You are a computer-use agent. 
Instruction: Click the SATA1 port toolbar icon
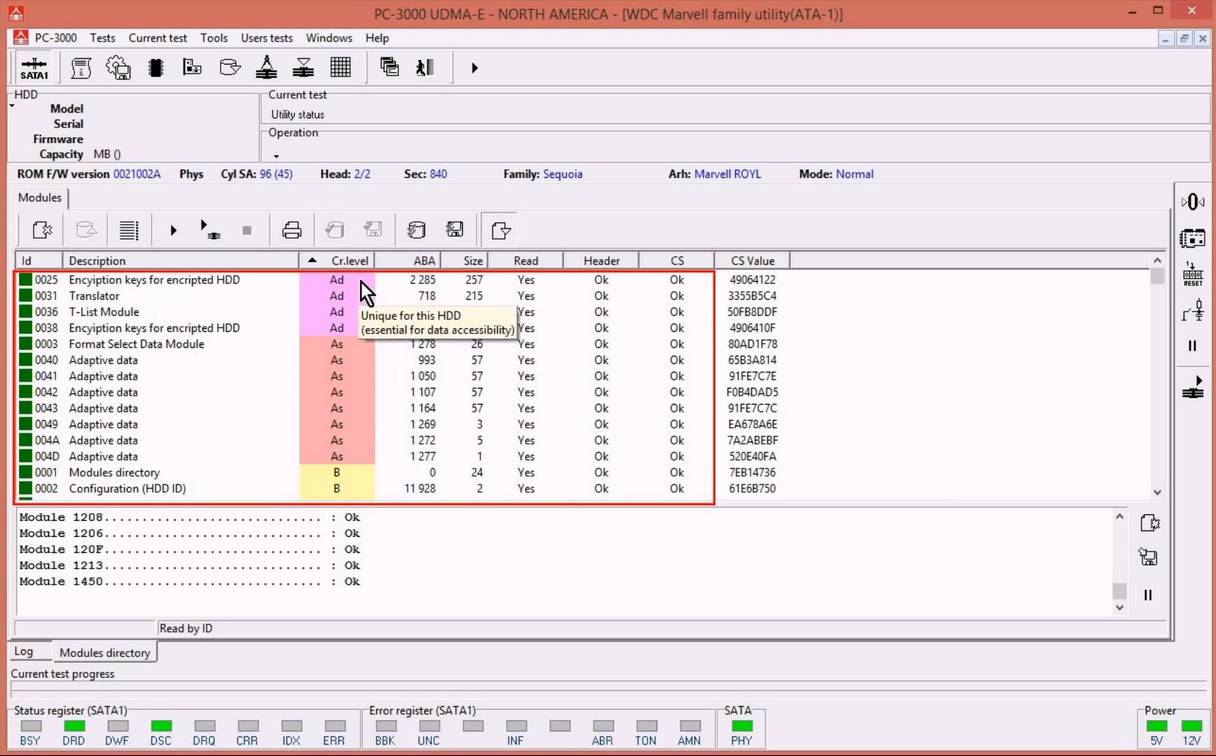click(x=34, y=68)
